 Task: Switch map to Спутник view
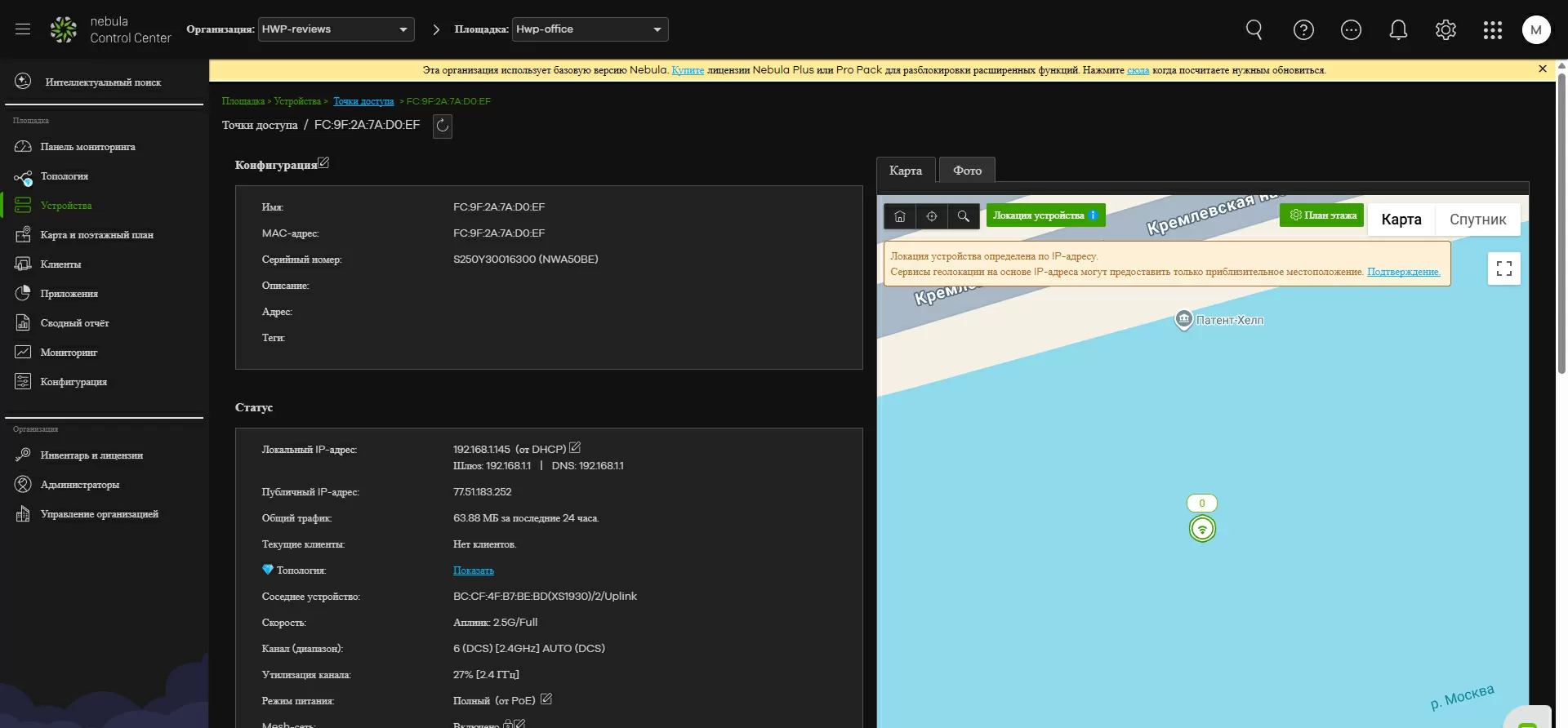pos(1477,220)
